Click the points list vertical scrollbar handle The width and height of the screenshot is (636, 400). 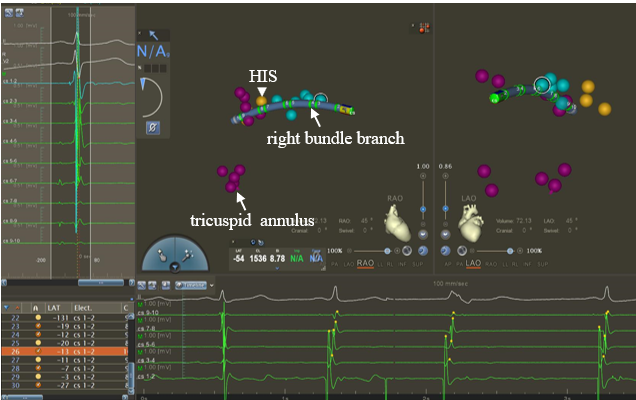[131, 376]
